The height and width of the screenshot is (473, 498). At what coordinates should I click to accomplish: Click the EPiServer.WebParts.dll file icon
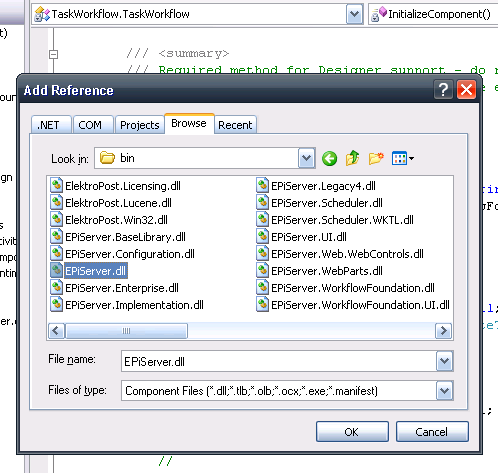coord(262,270)
